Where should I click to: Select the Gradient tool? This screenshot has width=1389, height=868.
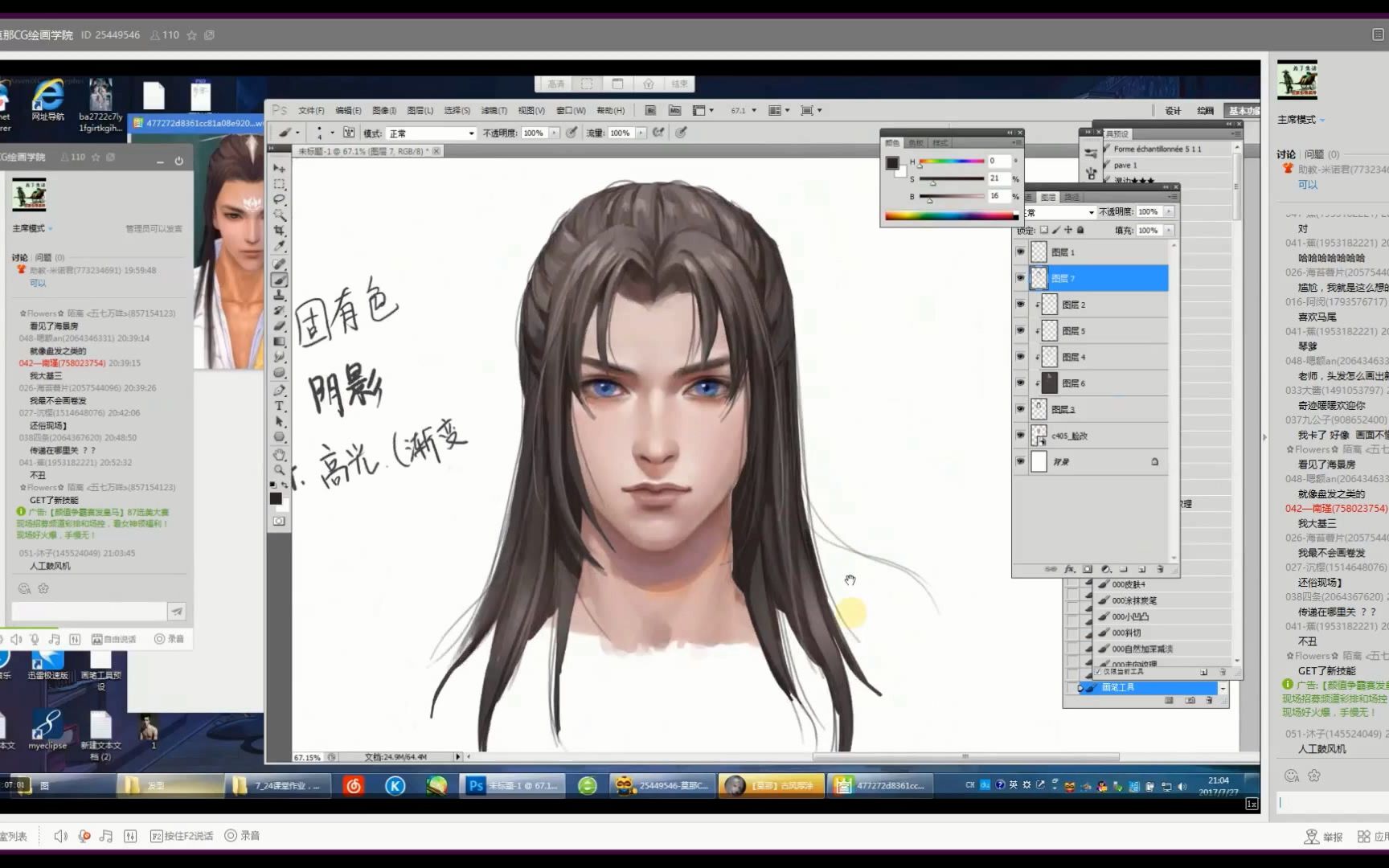[279, 342]
